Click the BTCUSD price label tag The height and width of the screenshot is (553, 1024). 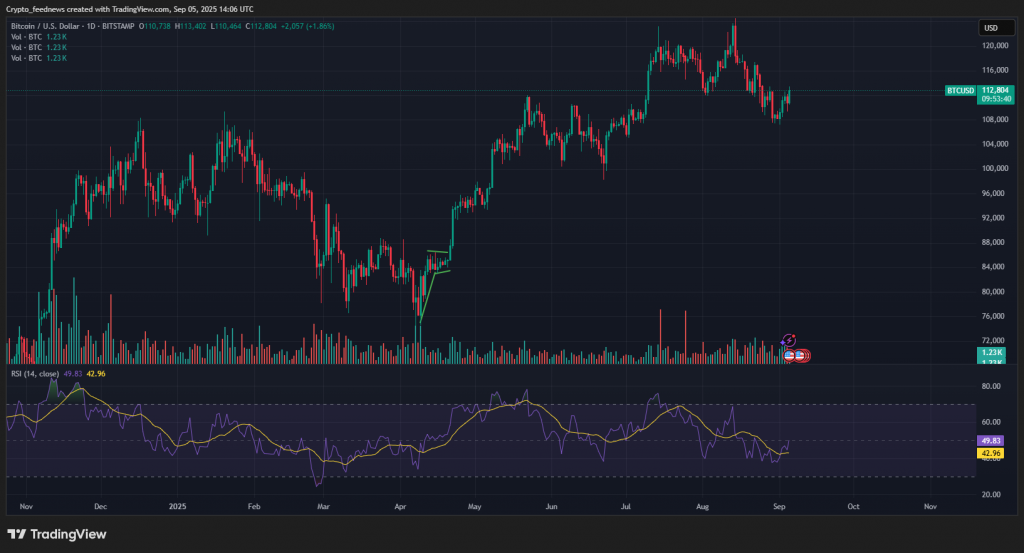click(959, 90)
